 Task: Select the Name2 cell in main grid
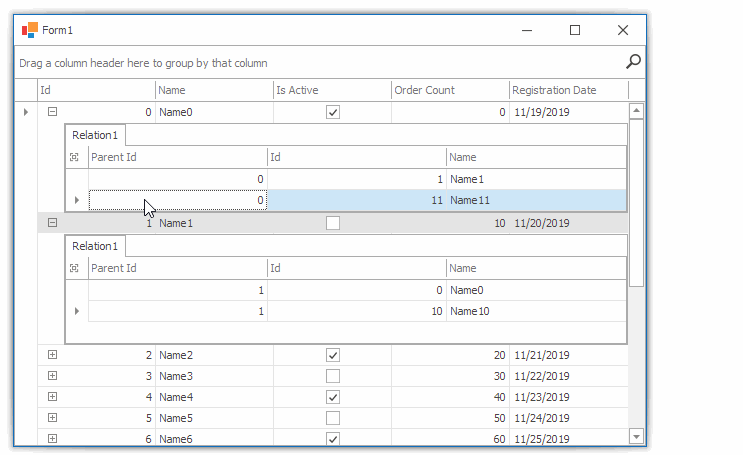(215, 355)
